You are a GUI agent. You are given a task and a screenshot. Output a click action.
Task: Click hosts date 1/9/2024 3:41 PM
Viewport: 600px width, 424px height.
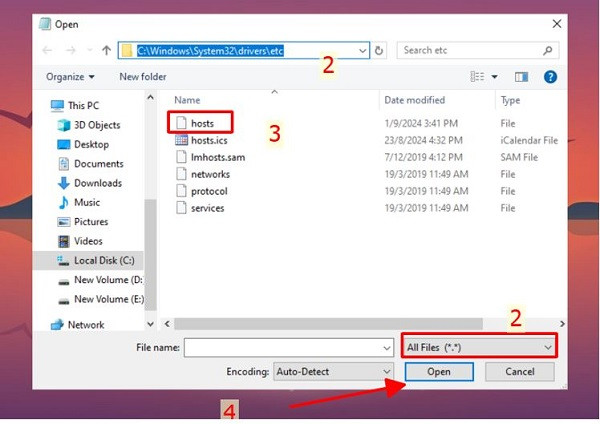[421, 123]
